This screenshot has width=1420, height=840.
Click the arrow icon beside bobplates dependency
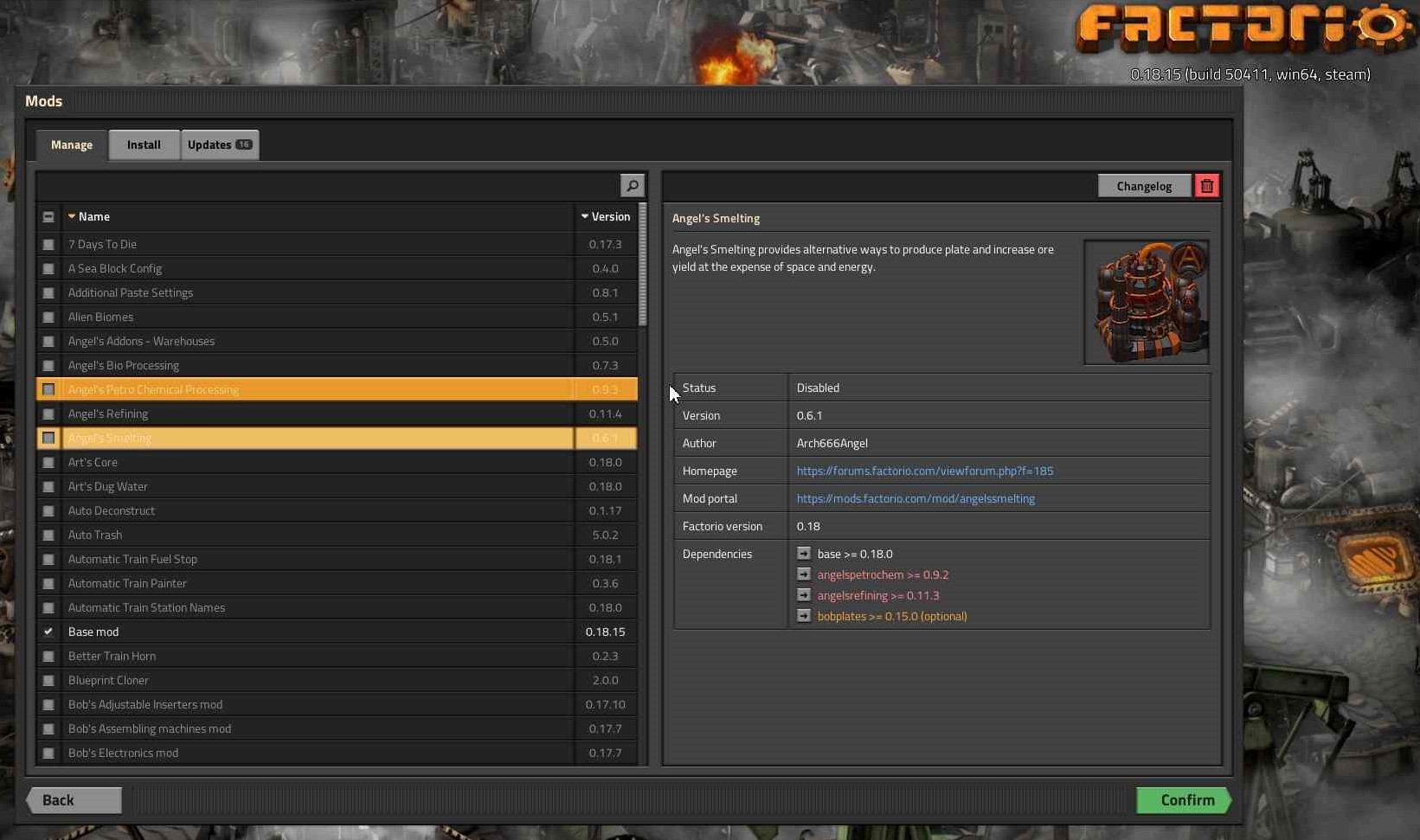(804, 616)
